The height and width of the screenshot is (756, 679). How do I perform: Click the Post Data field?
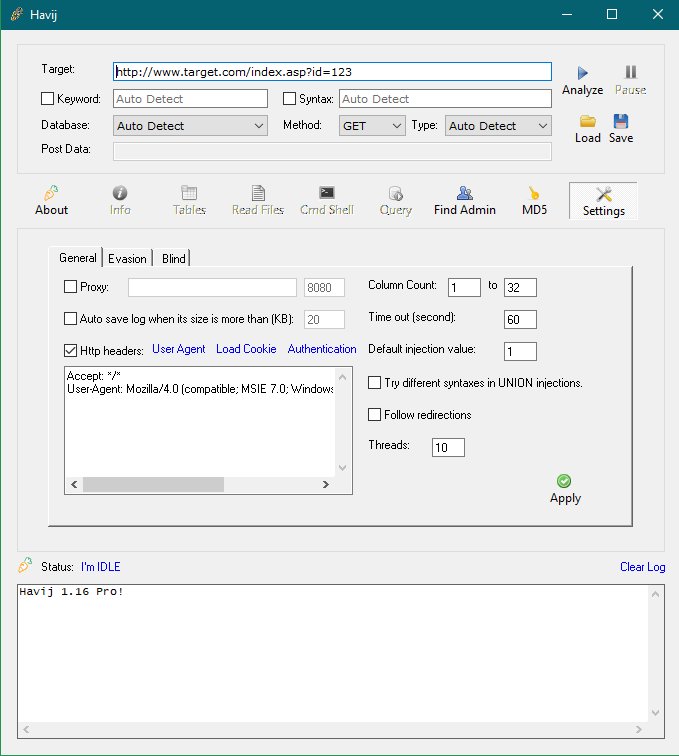point(332,151)
